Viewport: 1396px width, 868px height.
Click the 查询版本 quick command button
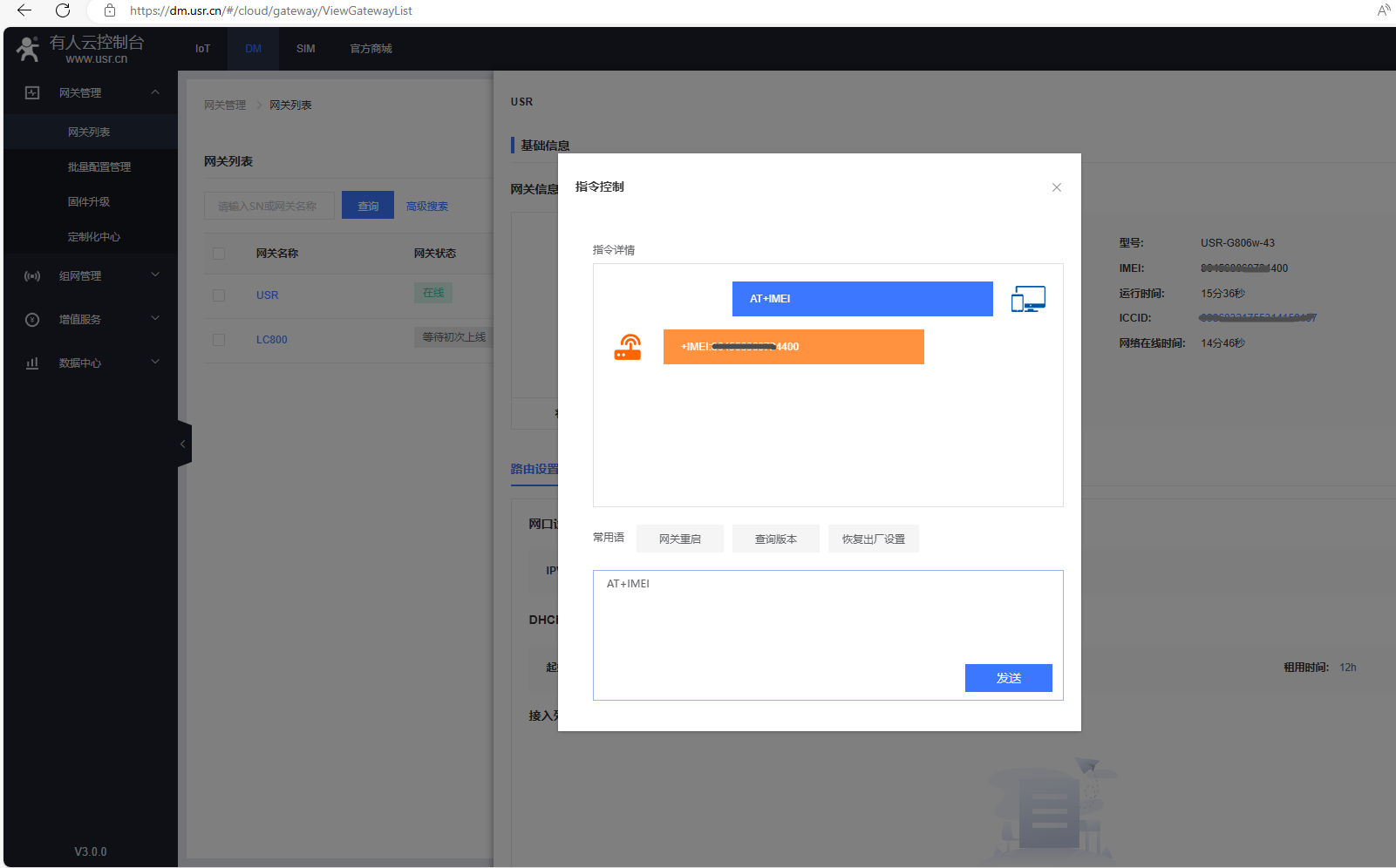click(775, 539)
